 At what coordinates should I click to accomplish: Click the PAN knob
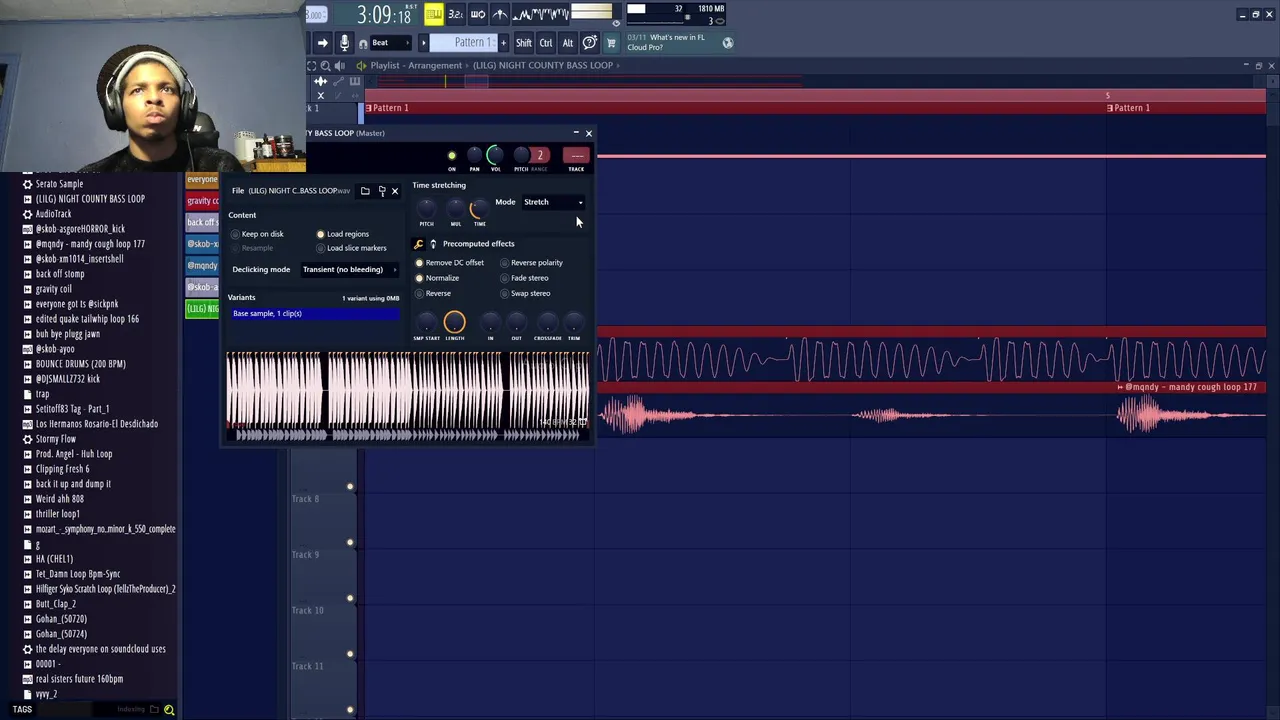tap(474, 155)
